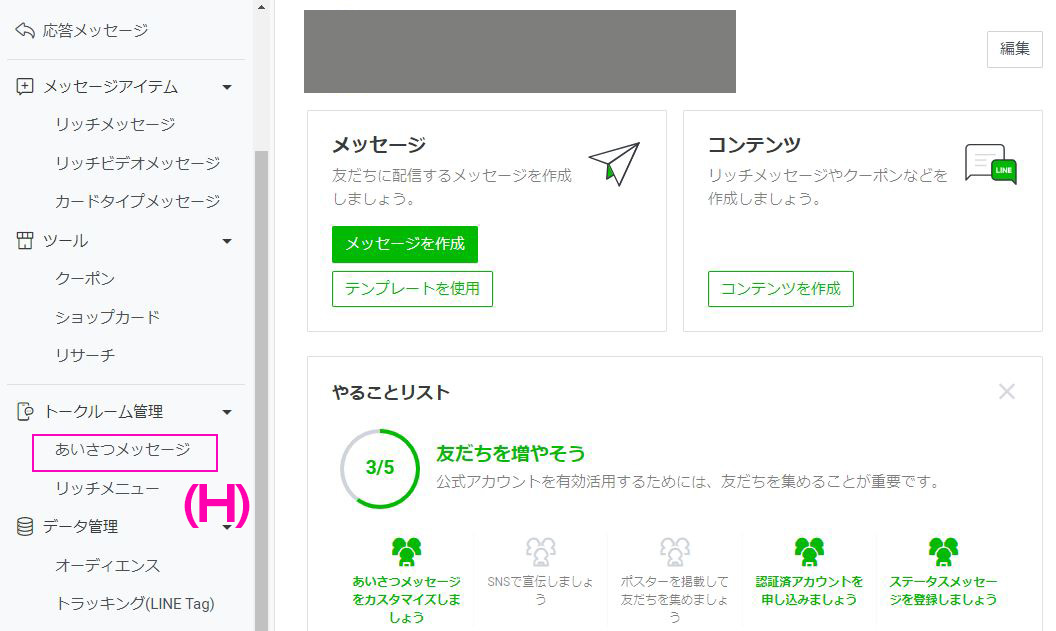Open 応答メッセージ in the sidebar
The height and width of the screenshot is (631, 1056).
pyautogui.click(x=95, y=30)
